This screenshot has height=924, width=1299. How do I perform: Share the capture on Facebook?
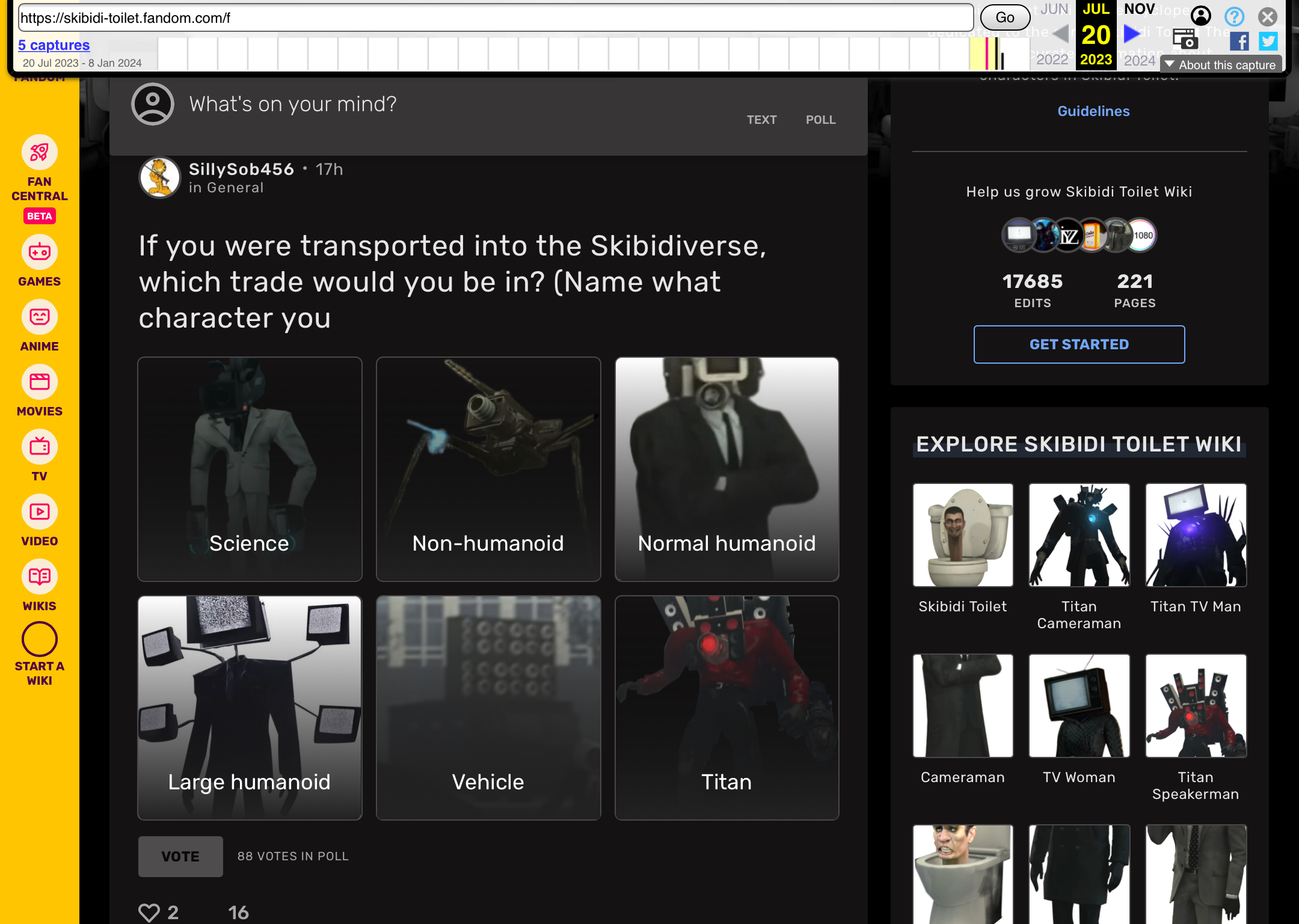[1239, 41]
